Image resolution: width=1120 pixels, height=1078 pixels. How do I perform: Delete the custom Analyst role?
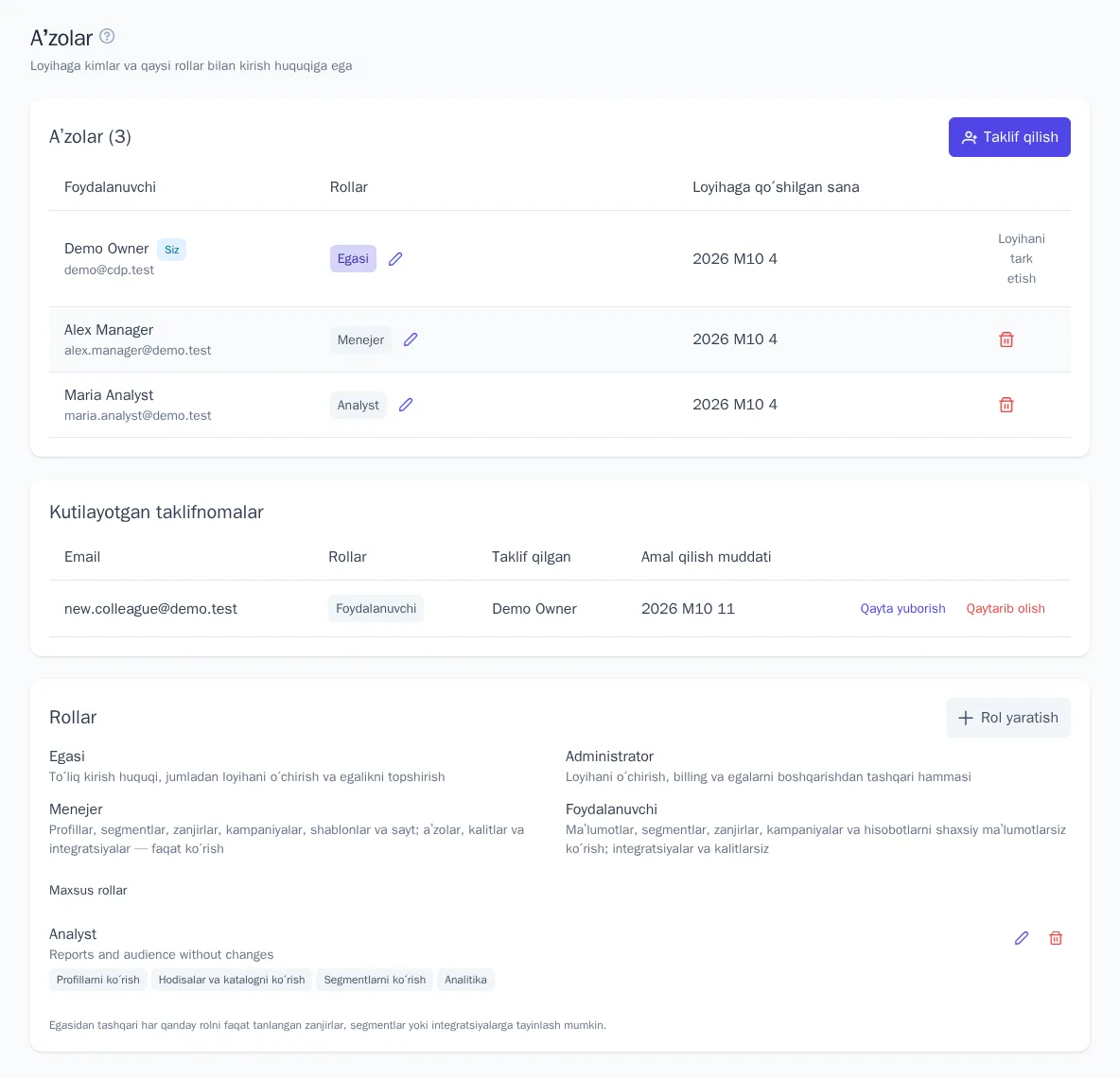(x=1056, y=938)
